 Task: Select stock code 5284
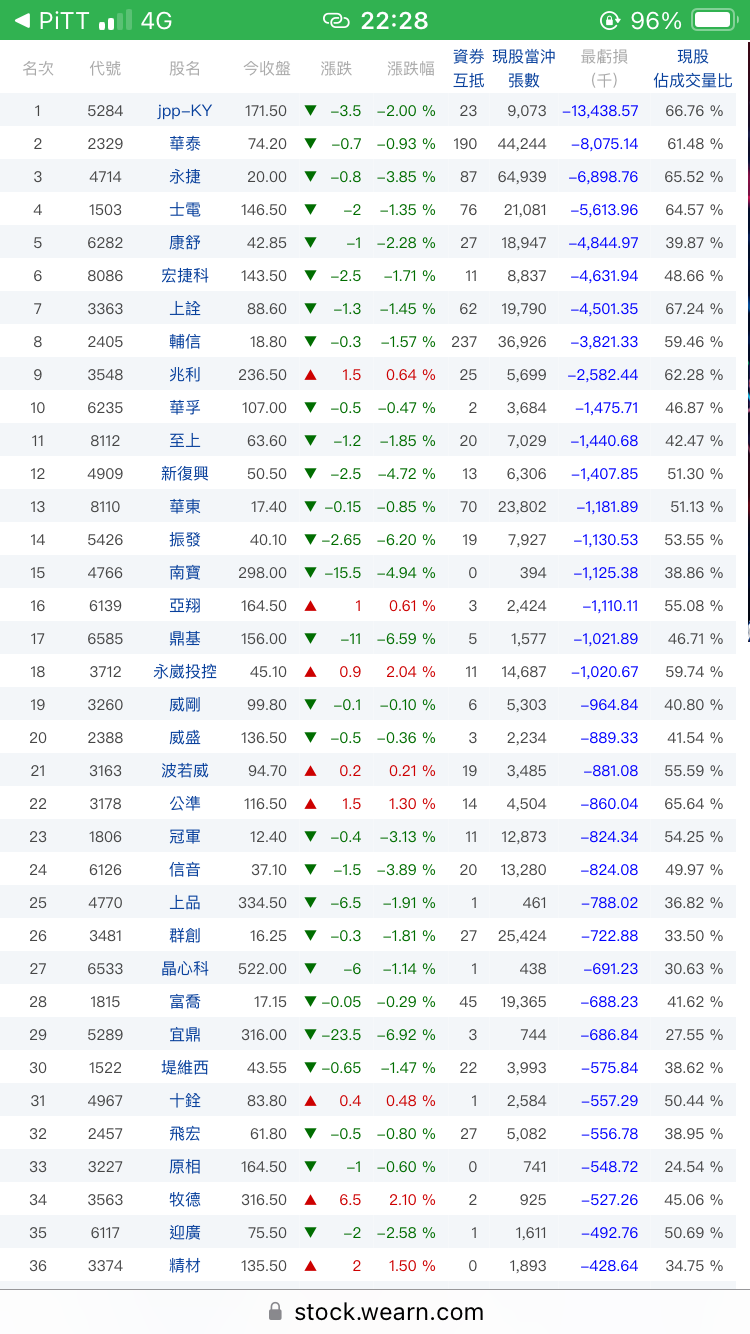coord(105,111)
